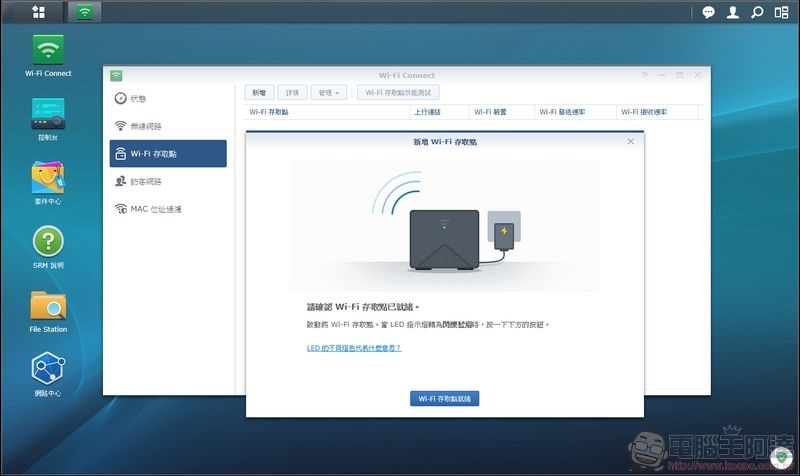Select 無線網路 wireless in the sidebar
Image resolution: width=800 pixels, height=476 pixels.
click(x=168, y=126)
